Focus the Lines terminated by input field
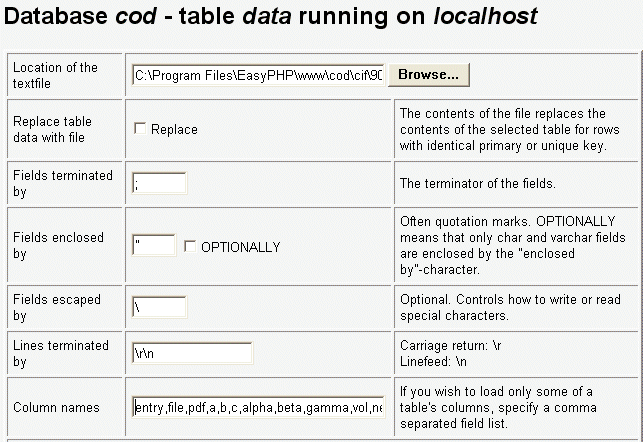 (x=192, y=353)
